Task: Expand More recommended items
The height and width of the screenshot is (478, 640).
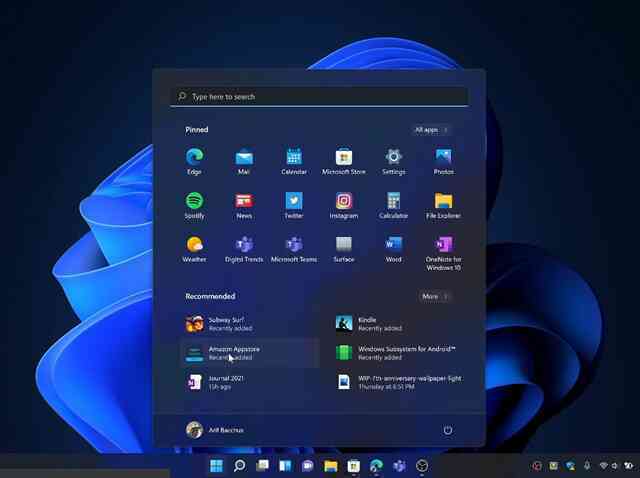Action: click(435, 296)
